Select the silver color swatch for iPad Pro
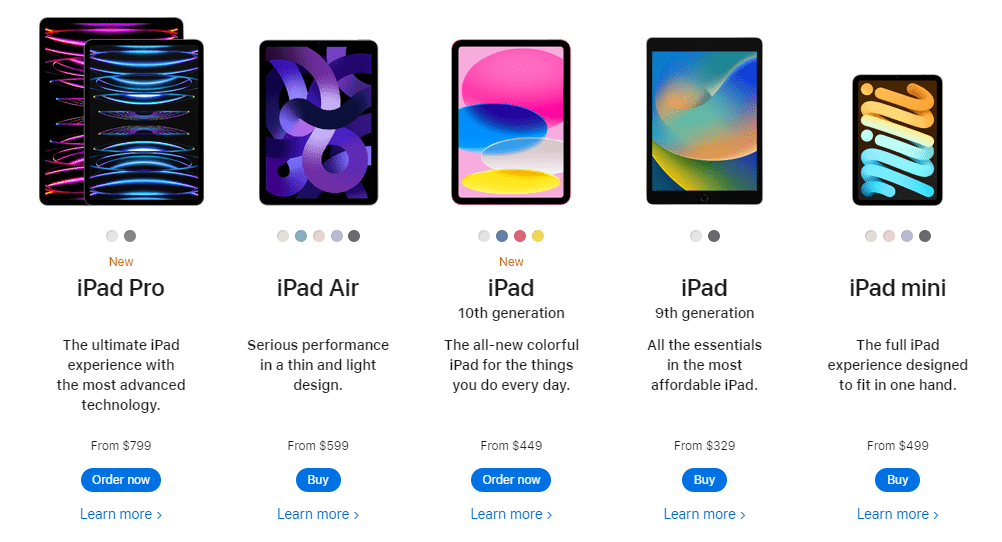Image resolution: width=1002 pixels, height=542 pixels. (x=112, y=236)
